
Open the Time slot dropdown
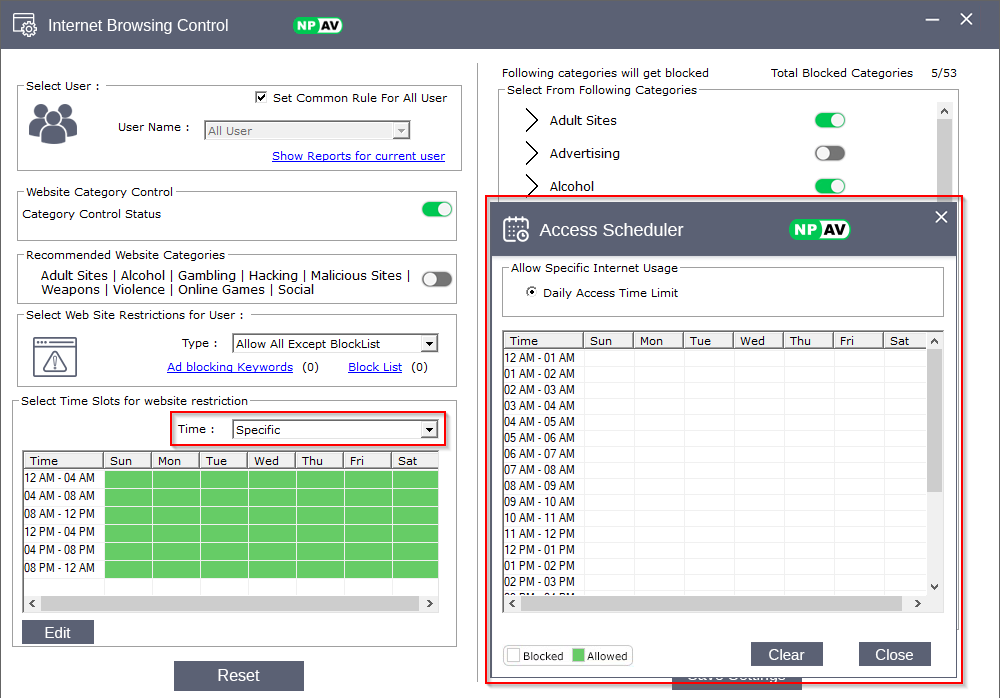[429, 430]
